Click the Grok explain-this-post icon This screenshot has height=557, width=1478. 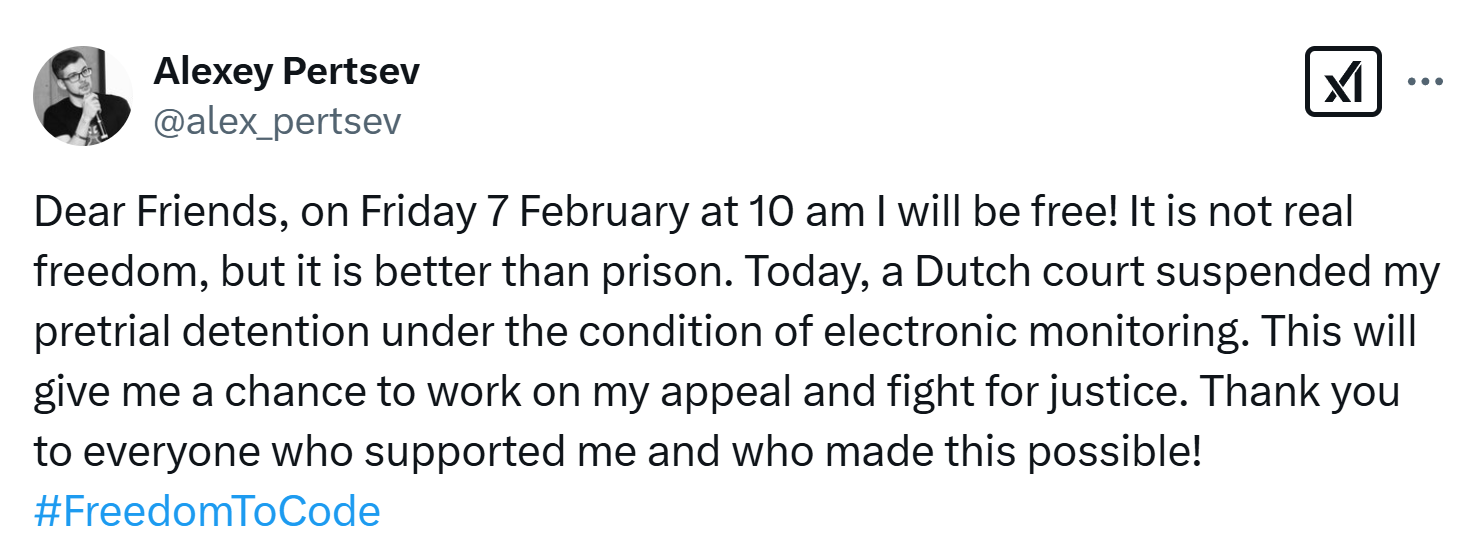pyautogui.click(x=1343, y=82)
